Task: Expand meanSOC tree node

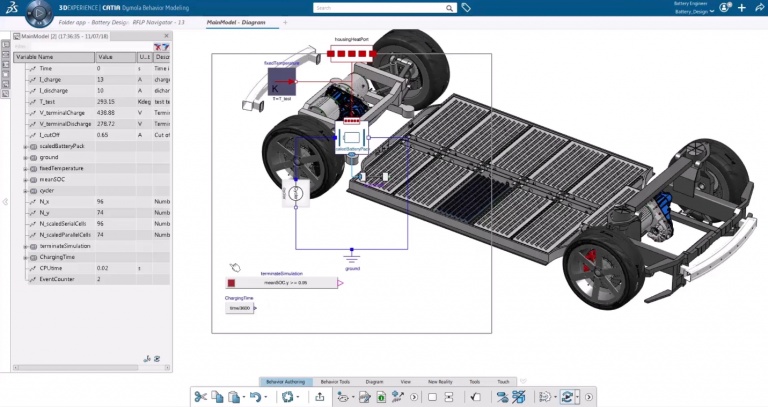Action: tap(25, 180)
